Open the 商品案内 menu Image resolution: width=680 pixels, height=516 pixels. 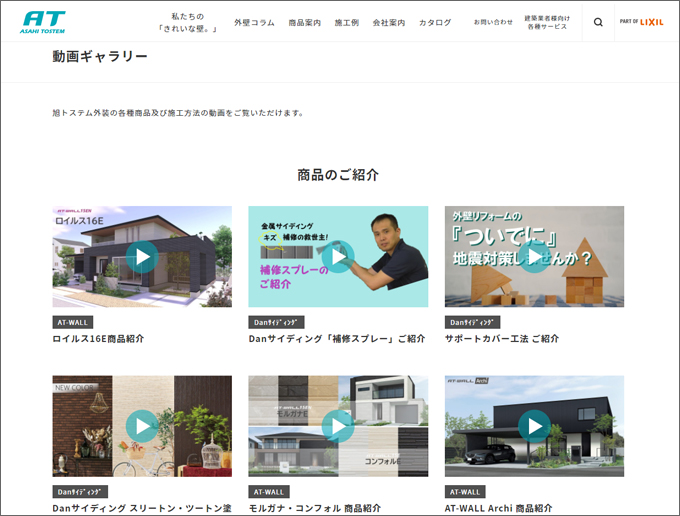304,22
